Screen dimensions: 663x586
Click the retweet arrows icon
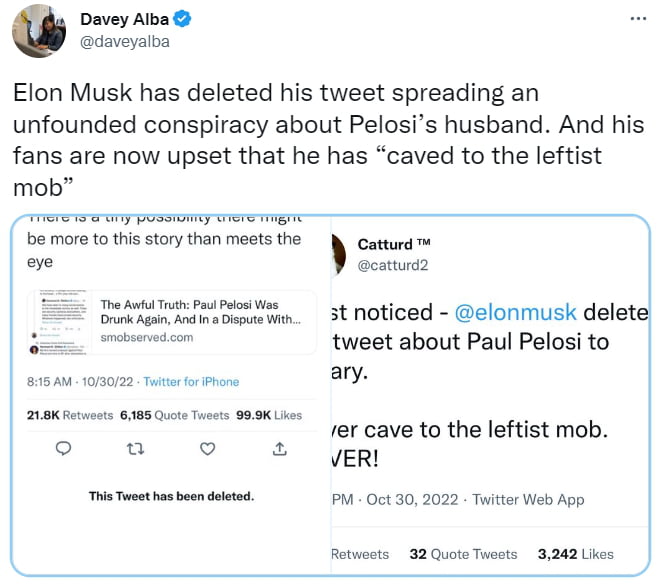tap(136, 449)
